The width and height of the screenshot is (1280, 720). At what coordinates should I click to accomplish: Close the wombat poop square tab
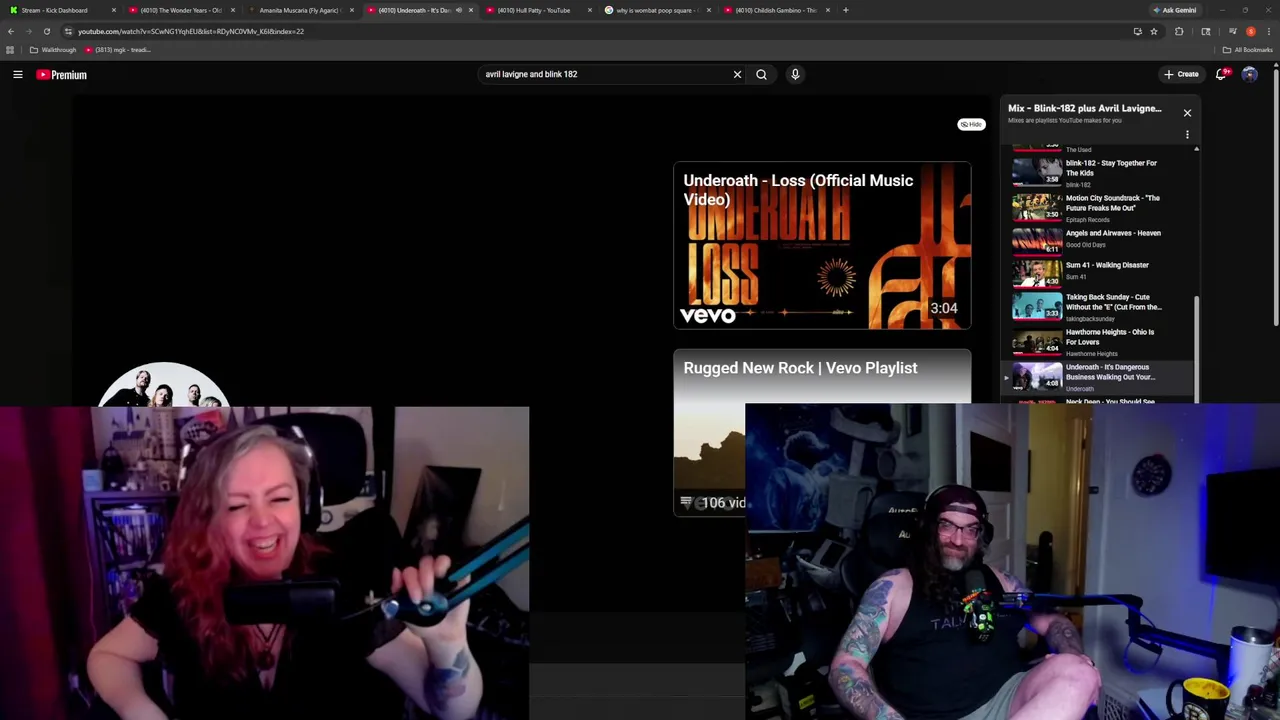[x=708, y=10]
